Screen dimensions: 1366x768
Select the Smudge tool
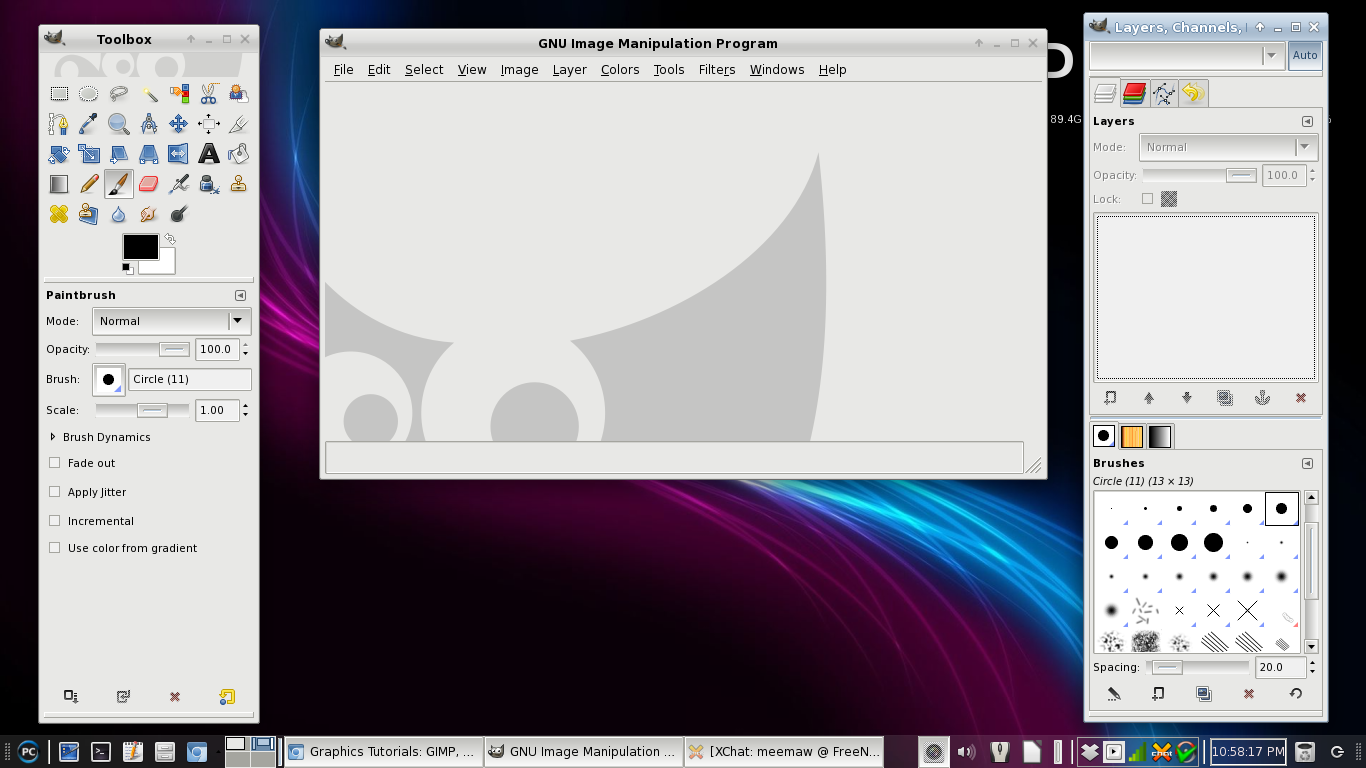[x=149, y=214]
